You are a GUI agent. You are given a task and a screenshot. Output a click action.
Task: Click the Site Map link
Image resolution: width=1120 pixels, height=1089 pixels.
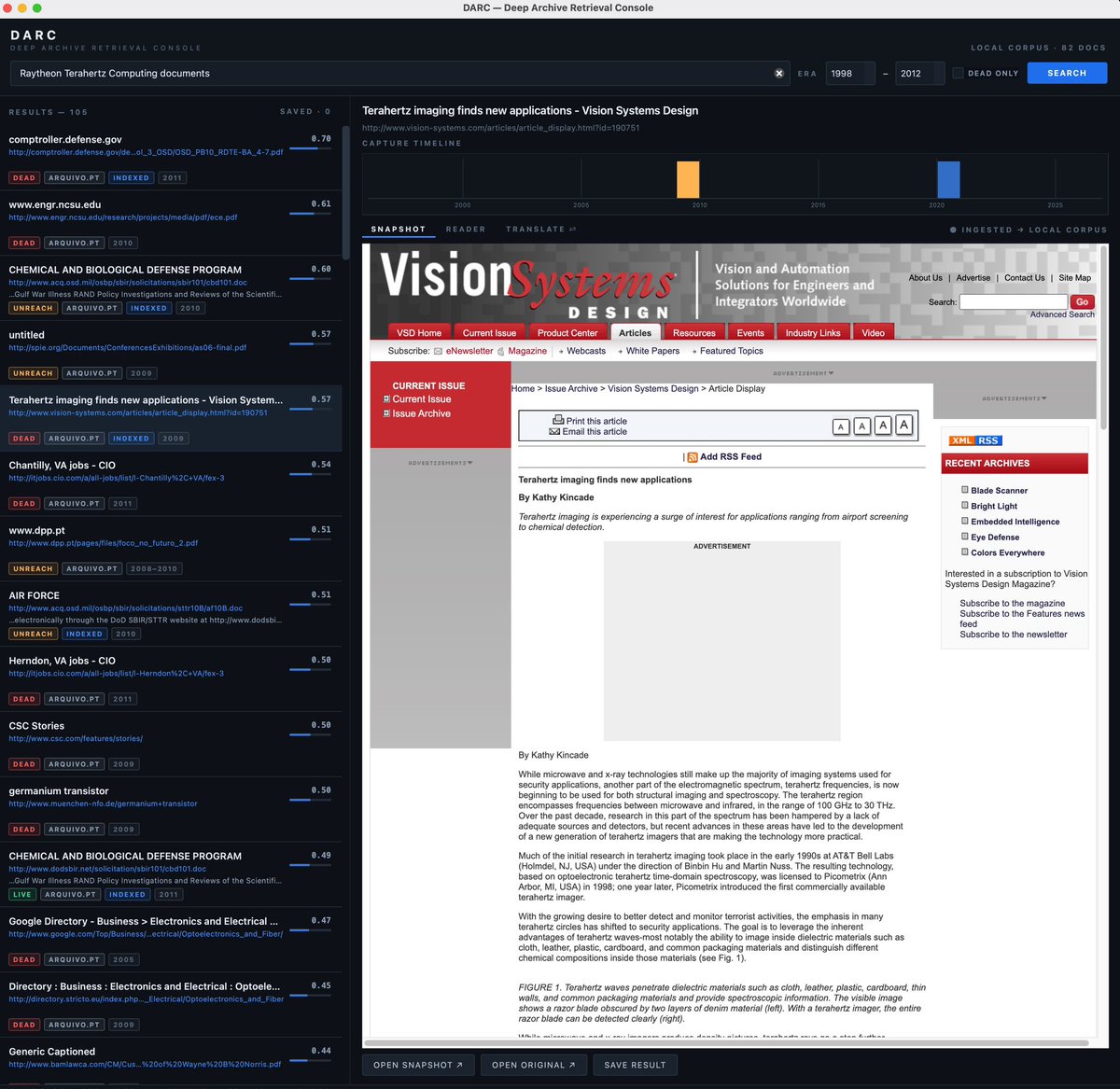(x=1074, y=277)
